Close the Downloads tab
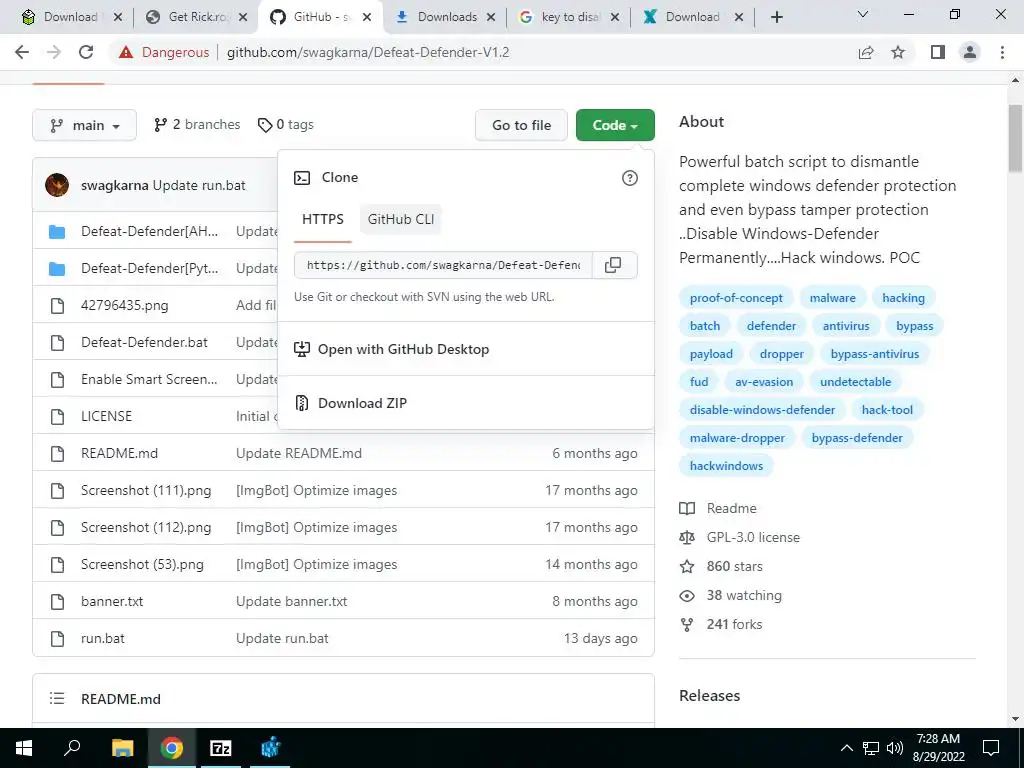 pos(491,17)
